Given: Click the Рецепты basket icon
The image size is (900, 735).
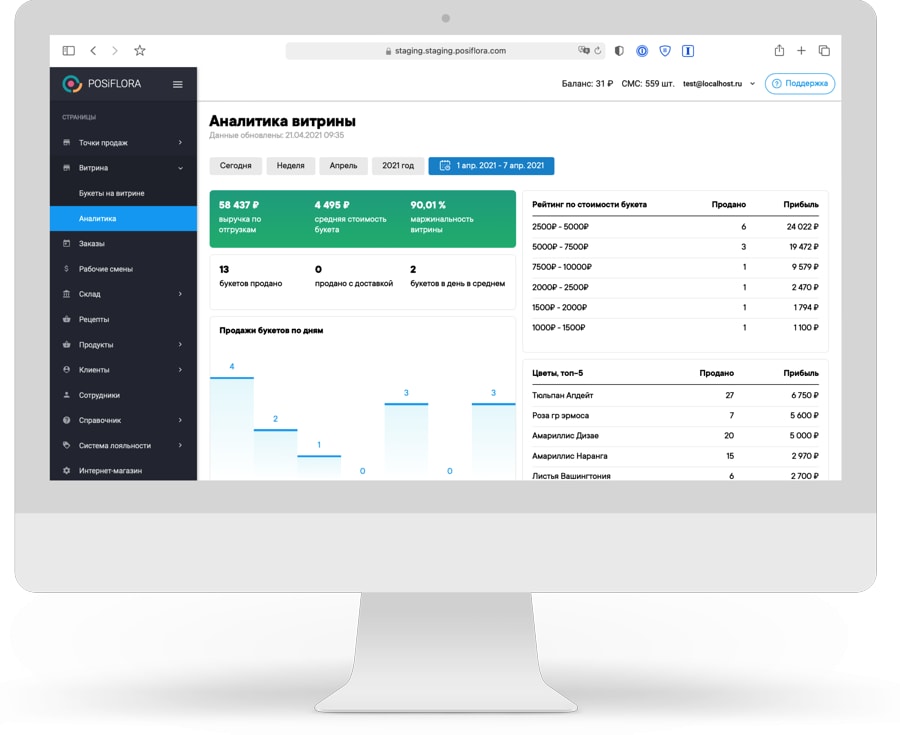Looking at the screenshot, I should (67, 319).
